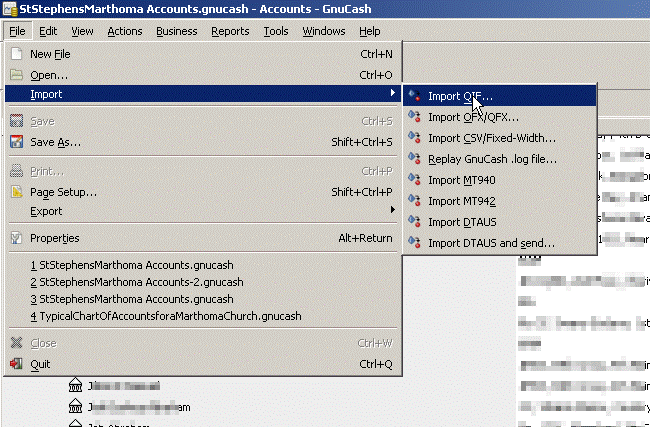Click the icon beside Import QIF
The height and width of the screenshot is (427, 650).
[414, 96]
